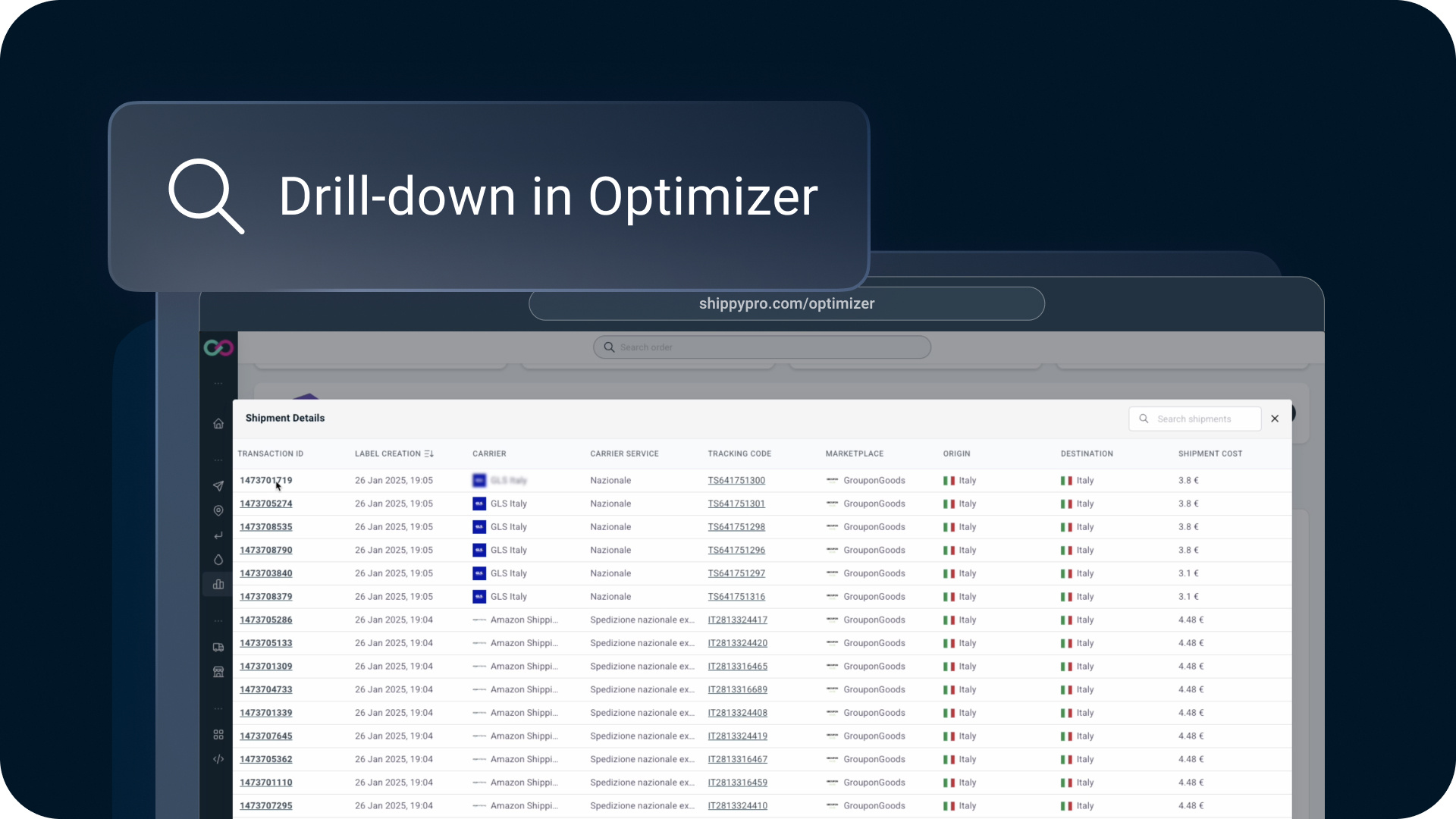Viewport: 1456px width, 819px height.
Task: Click Spedizione nazionale ex... in row 1473707645
Action: pos(642,736)
